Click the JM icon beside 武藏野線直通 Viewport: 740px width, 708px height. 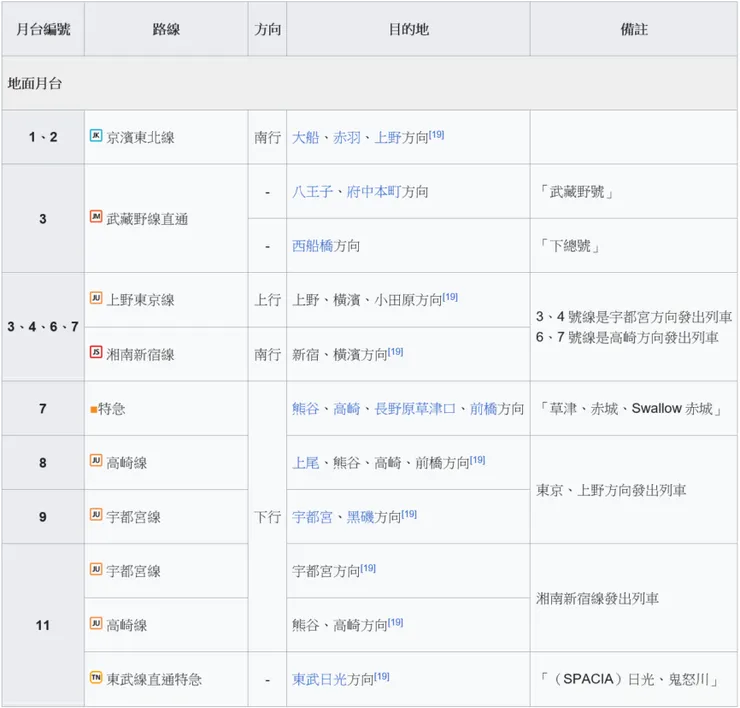pos(96,217)
